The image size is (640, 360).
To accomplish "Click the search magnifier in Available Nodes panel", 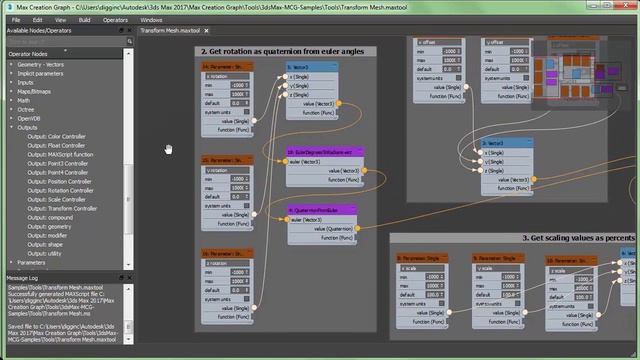I will 129,41.
